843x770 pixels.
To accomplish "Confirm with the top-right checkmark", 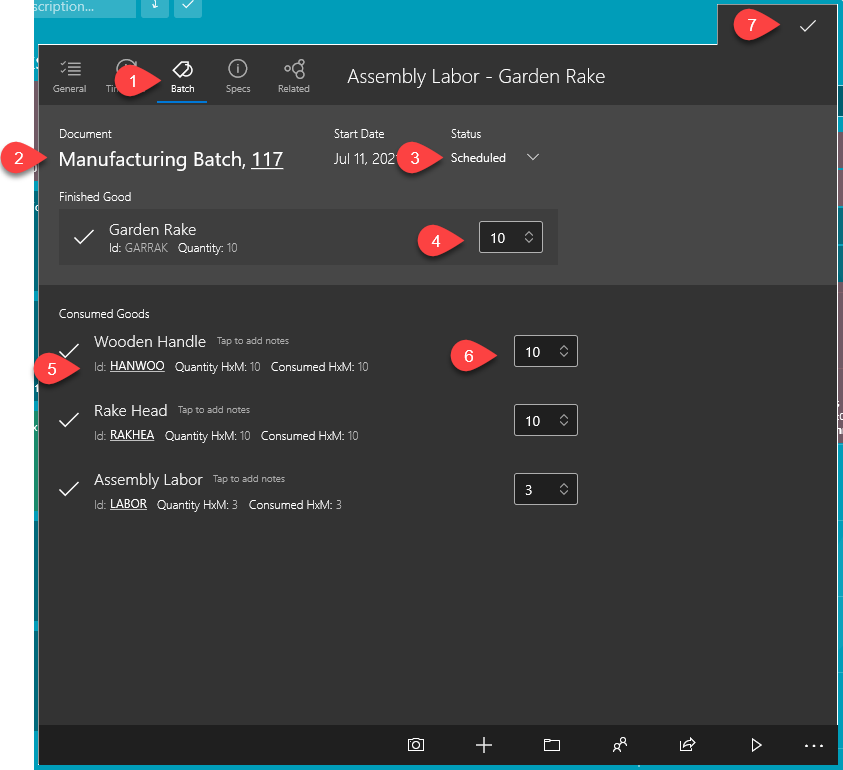I will (x=808, y=27).
